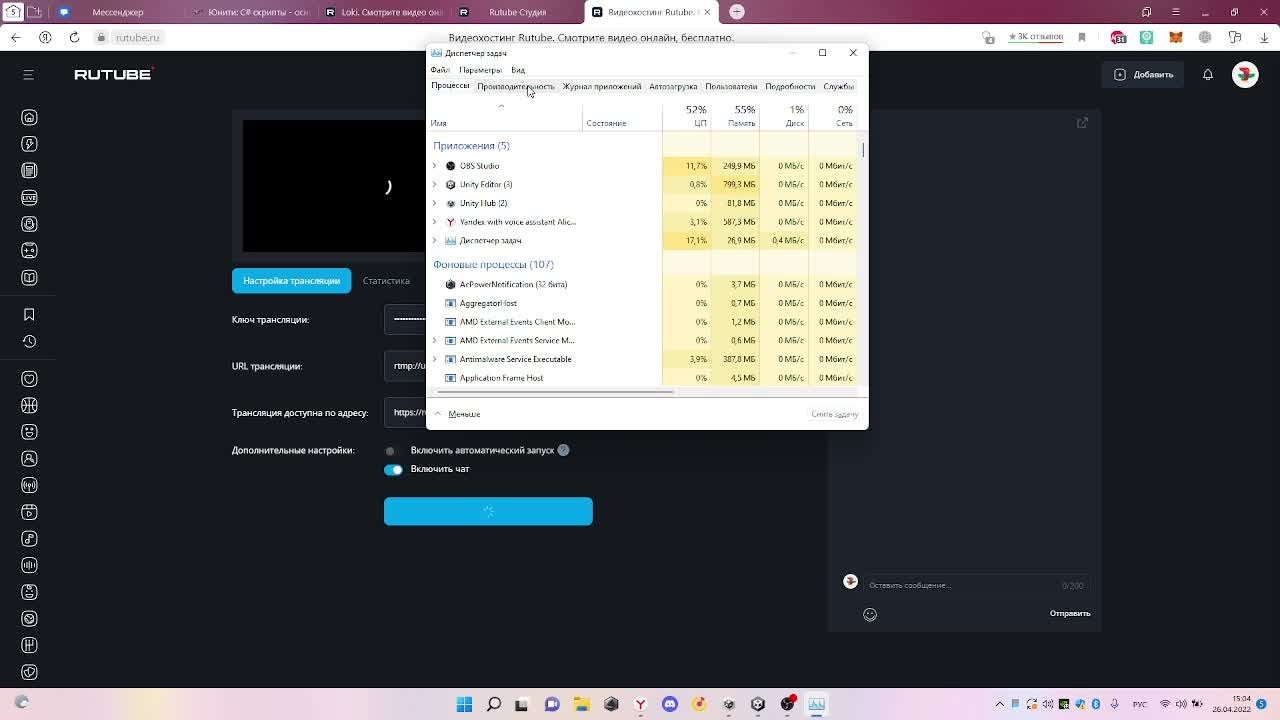Click the 'Снять задачу' button
The width and height of the screenshot is (1280, 720).
(835, 414)
